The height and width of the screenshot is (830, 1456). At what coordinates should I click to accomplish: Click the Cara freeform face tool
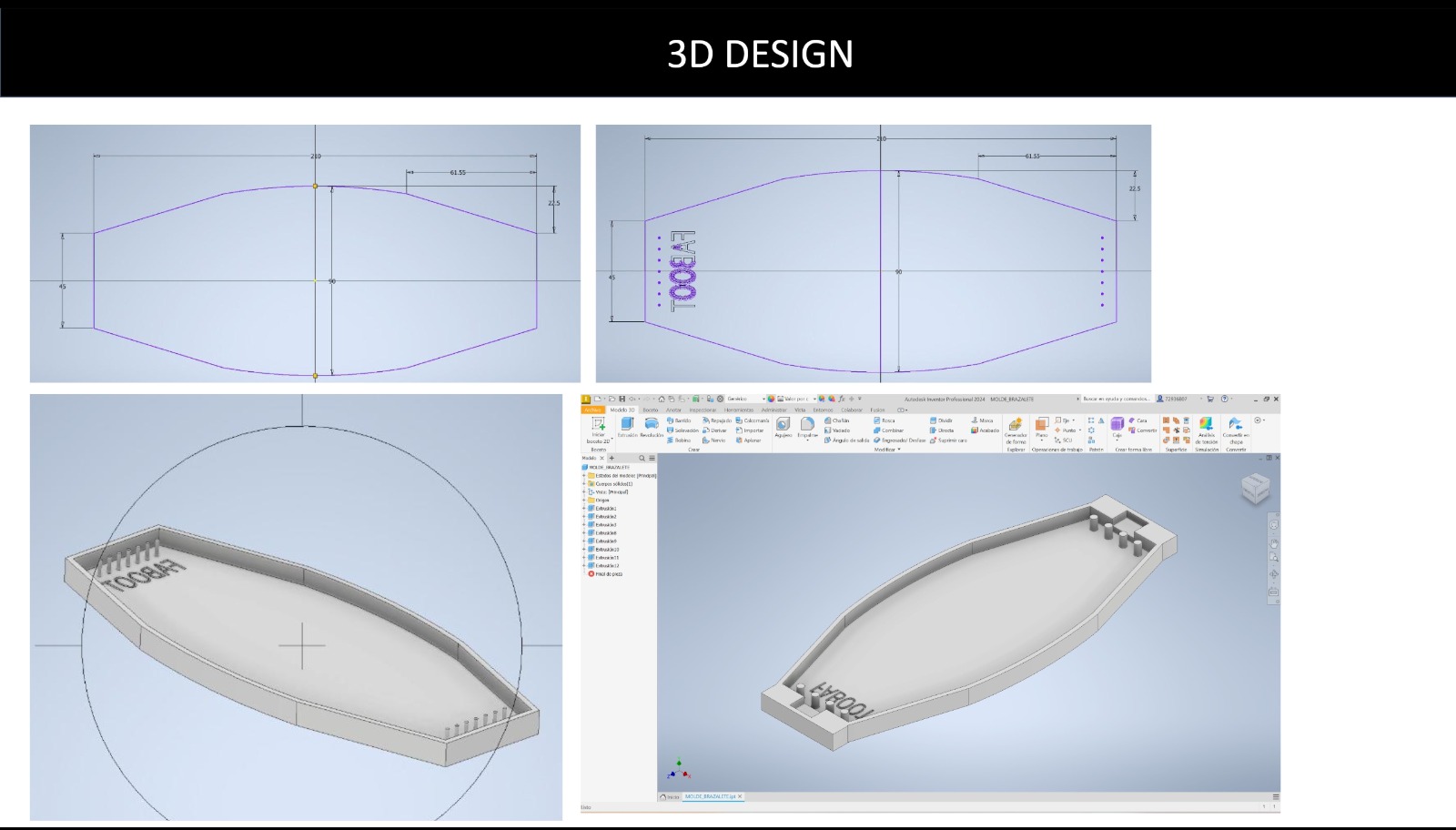1137,420
